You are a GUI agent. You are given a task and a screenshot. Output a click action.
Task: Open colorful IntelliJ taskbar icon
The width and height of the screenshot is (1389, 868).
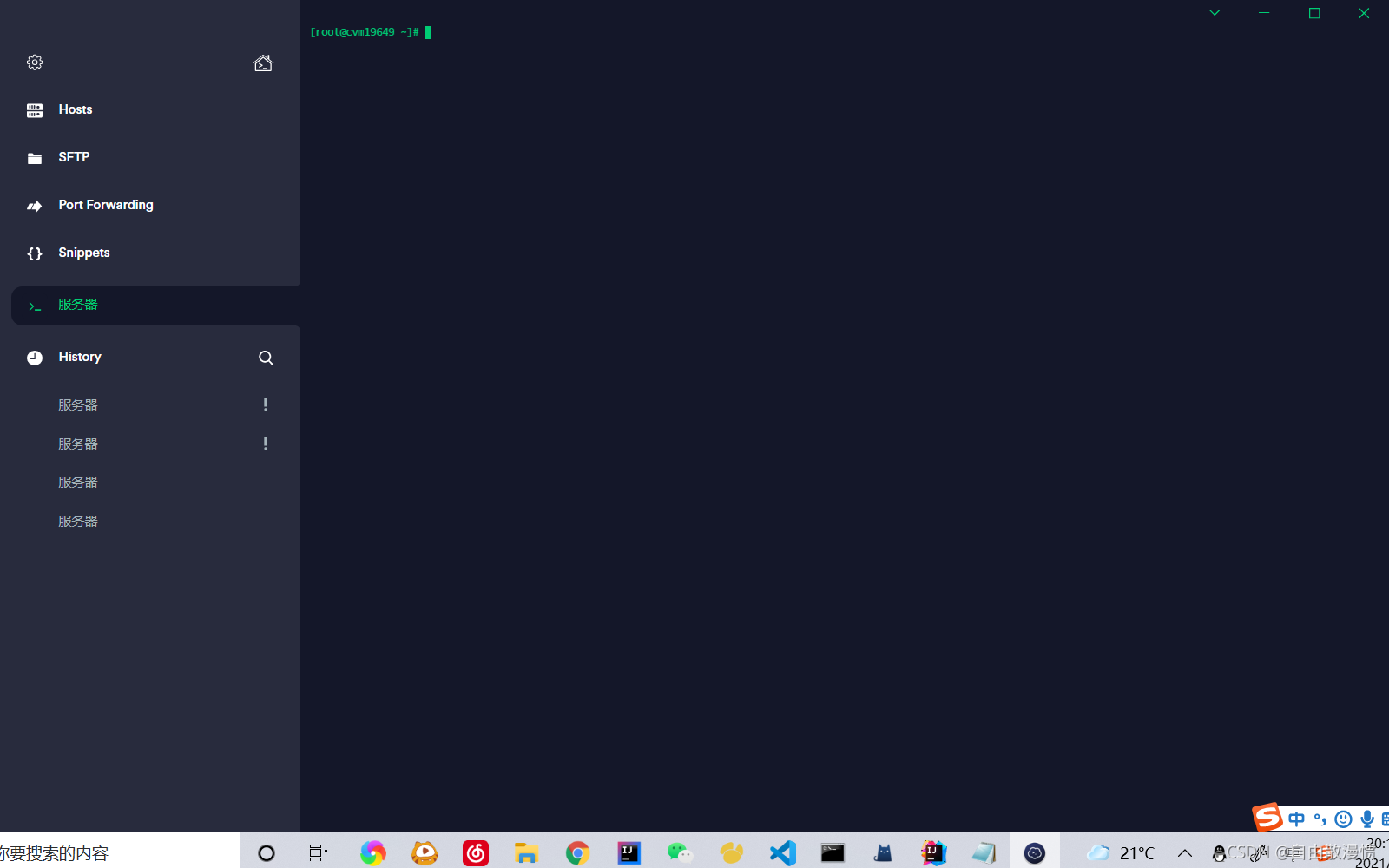point(933,853)
